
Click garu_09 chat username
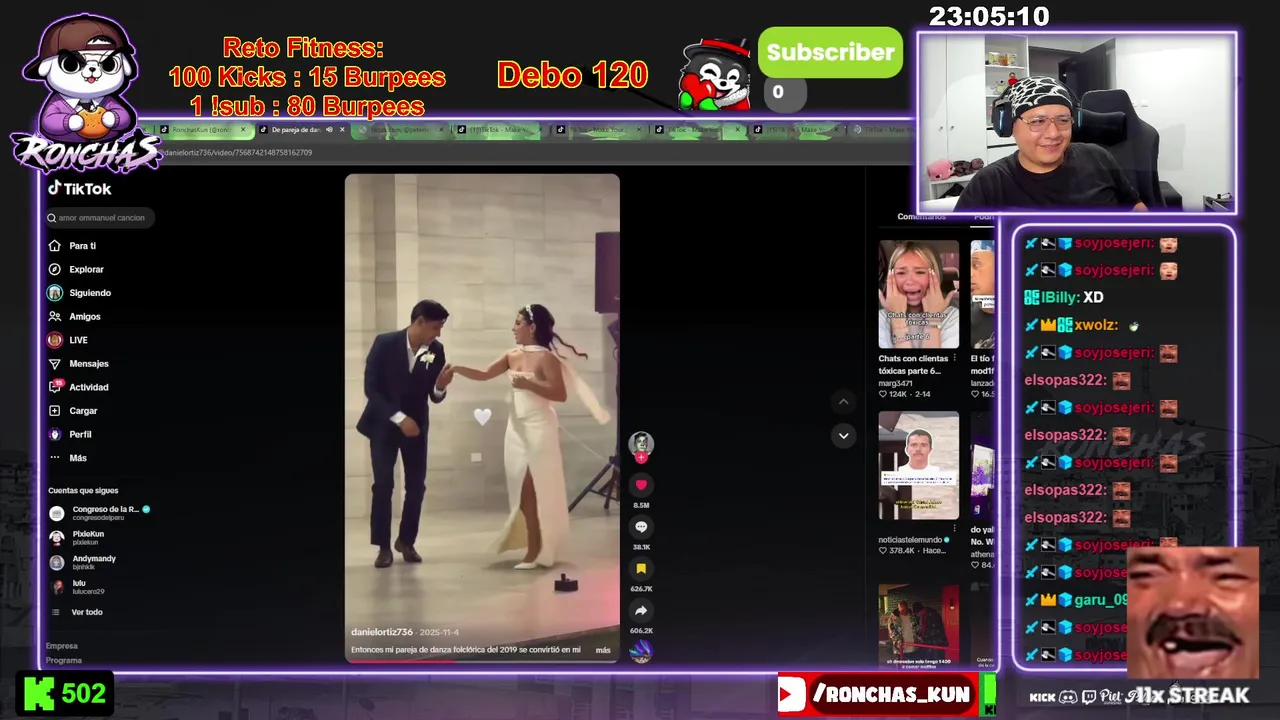(x=1100, y=600)
